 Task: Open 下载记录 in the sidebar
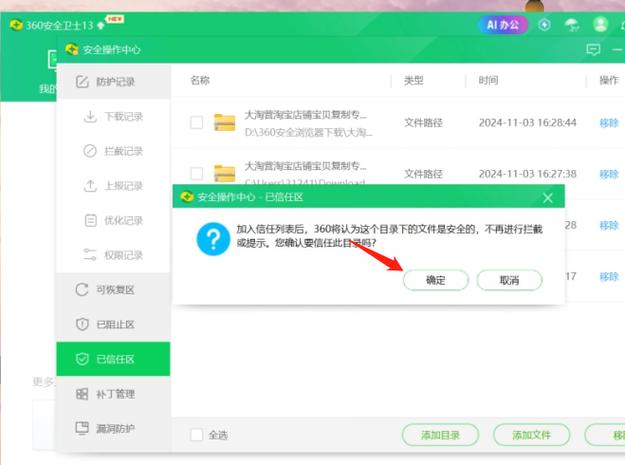click(x=114, y=116)
